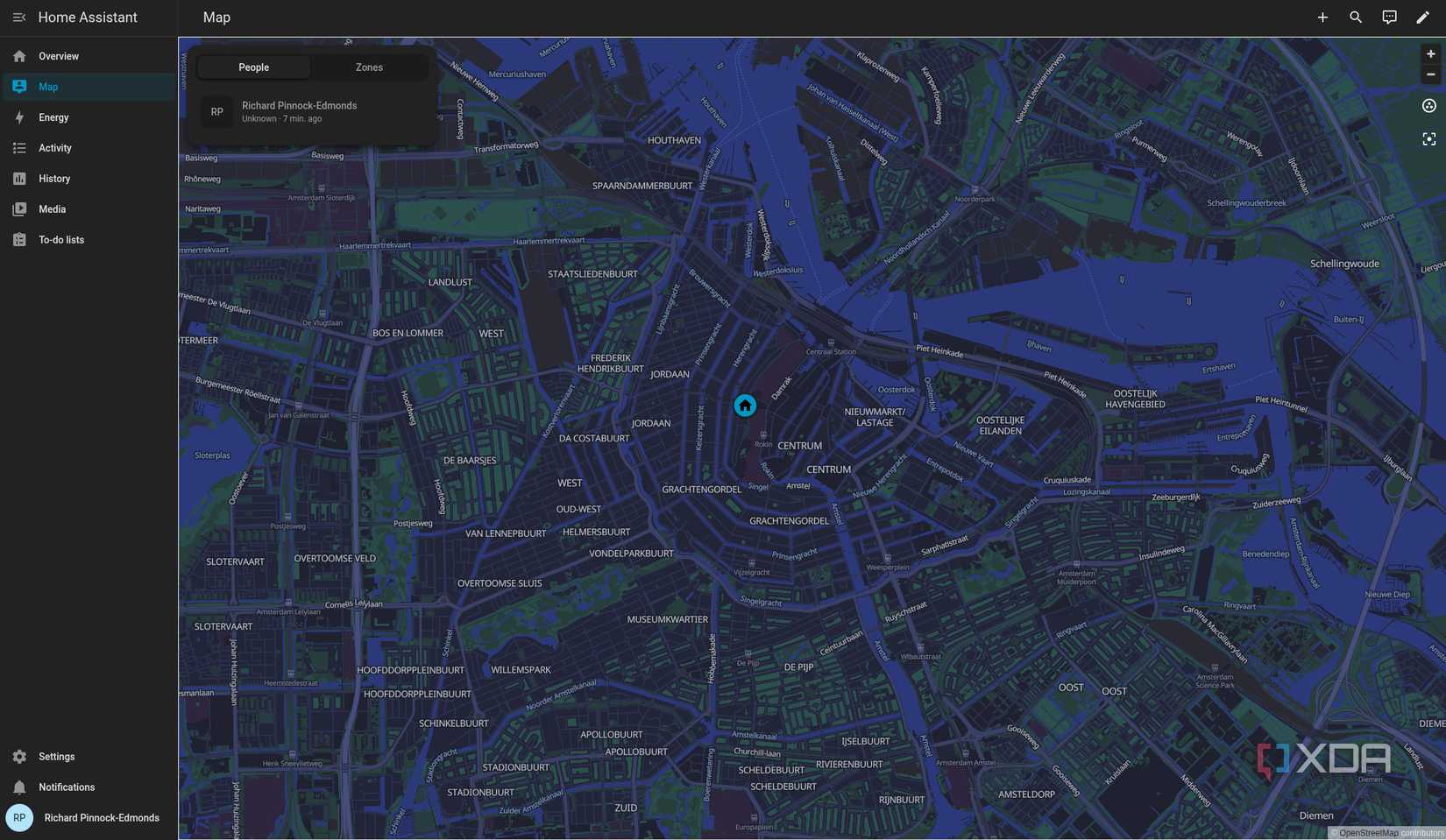Click the Home Assistant title
Viewport: 1446px width, 840px height.
coord(88,18)
